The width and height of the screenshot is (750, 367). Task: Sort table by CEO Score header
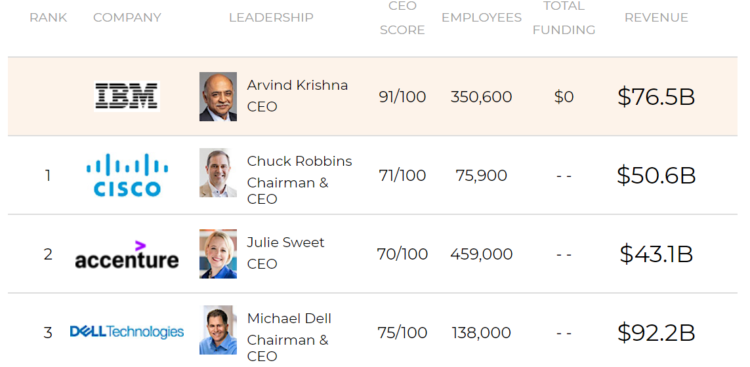[x=402, y=18]
